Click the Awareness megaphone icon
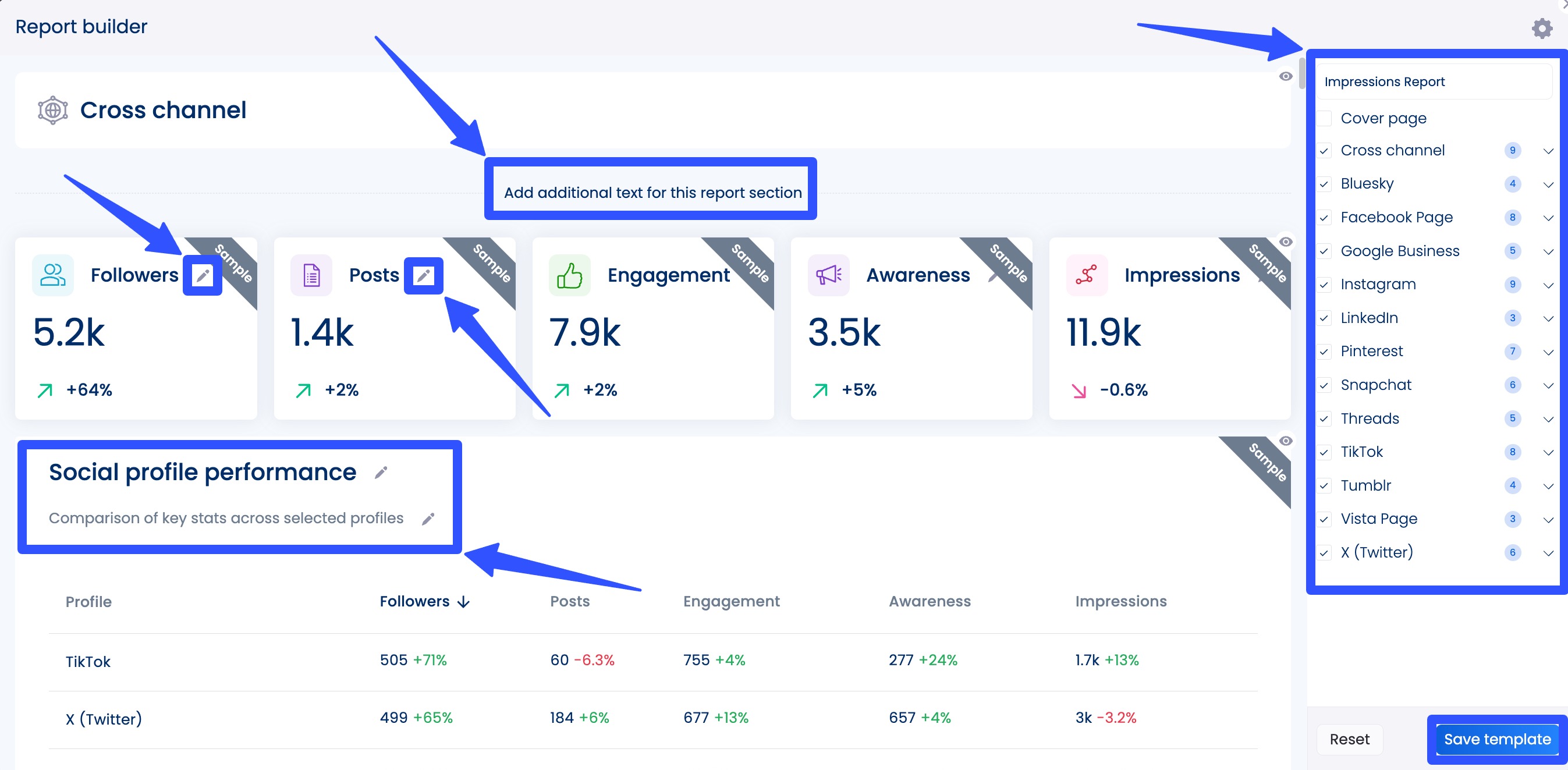Image resolution: width=1568 pixels, height=770 pixels. click(828, 275)
